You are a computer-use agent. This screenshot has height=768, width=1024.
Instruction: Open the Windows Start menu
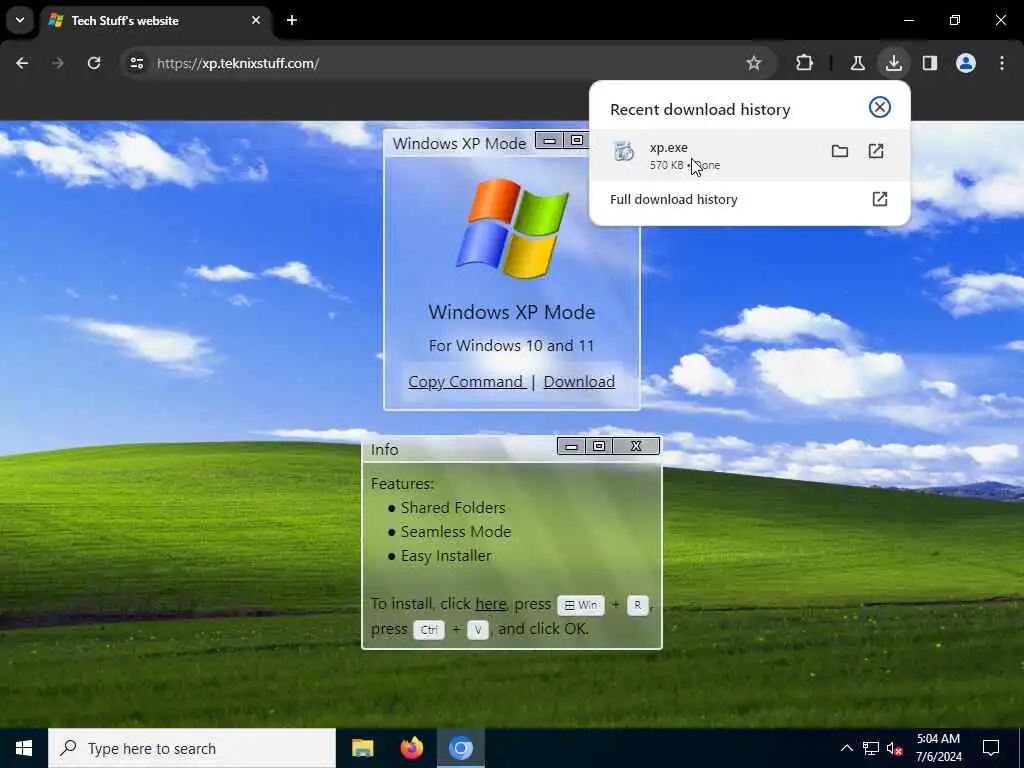24,748
